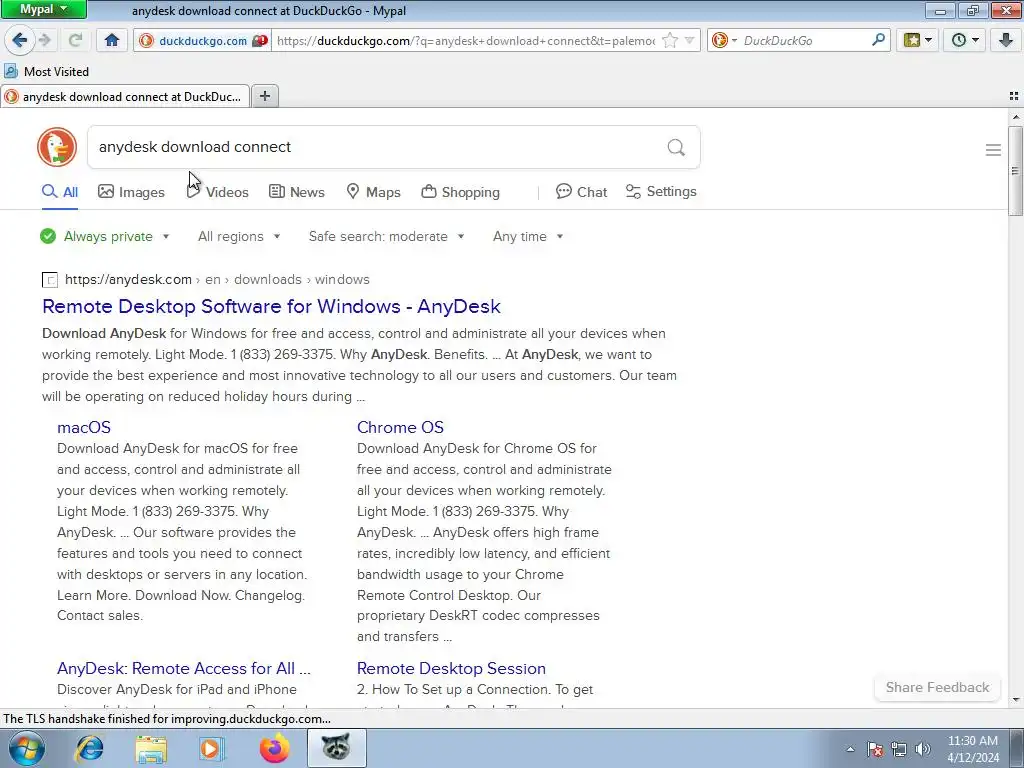The width and height of the screenshot is (1024, 768).
Task: Switch to the Maps tab
Action: coord(373,192)
